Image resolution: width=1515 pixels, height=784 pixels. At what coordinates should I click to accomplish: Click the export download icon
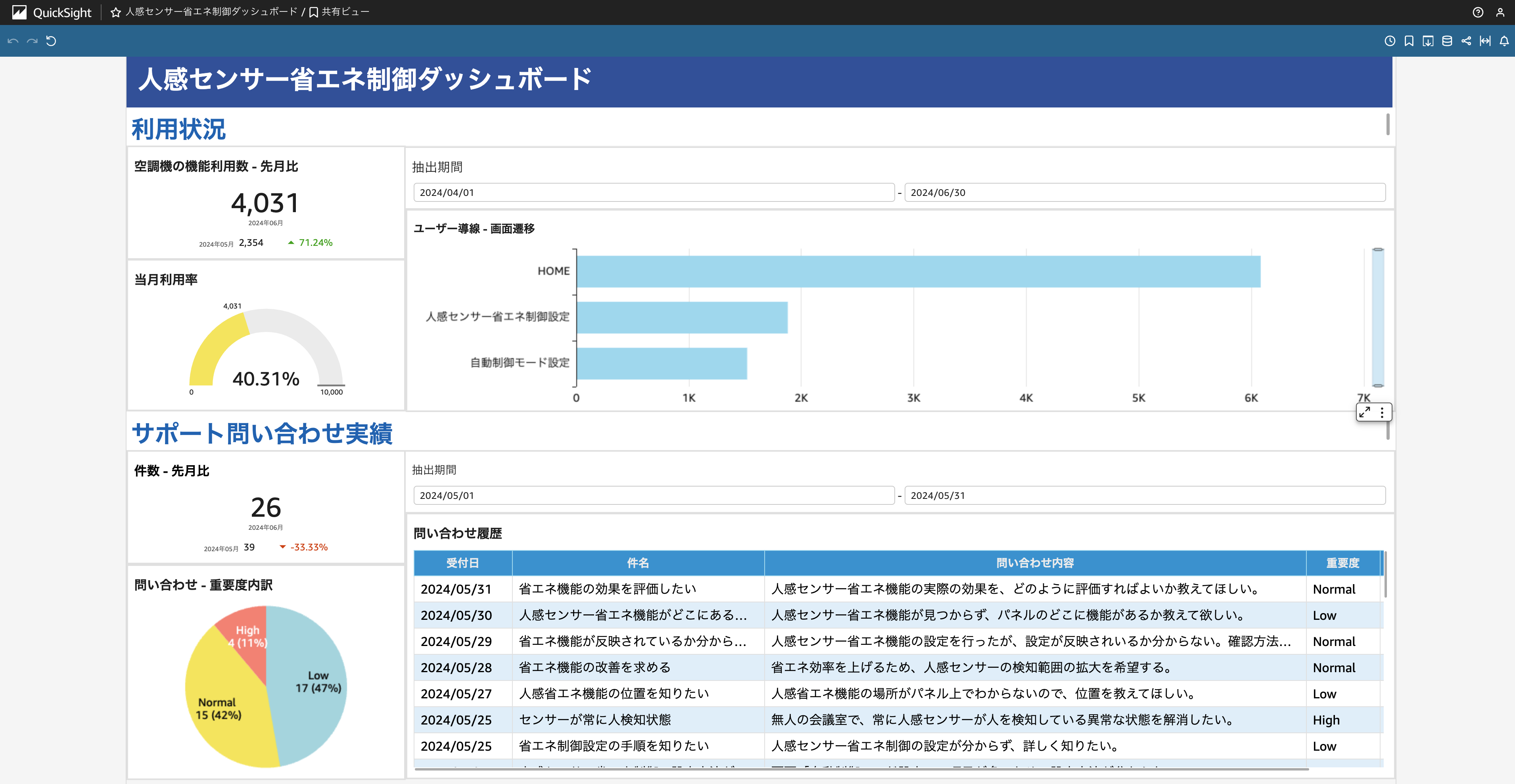1428,40
